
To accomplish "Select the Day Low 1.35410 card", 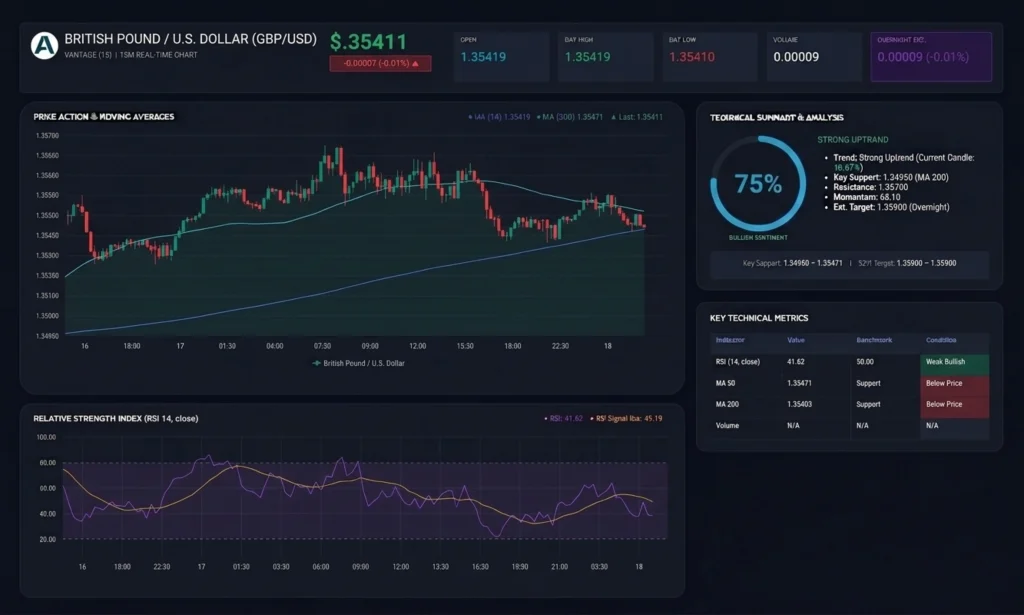I will tap(710, 57).
